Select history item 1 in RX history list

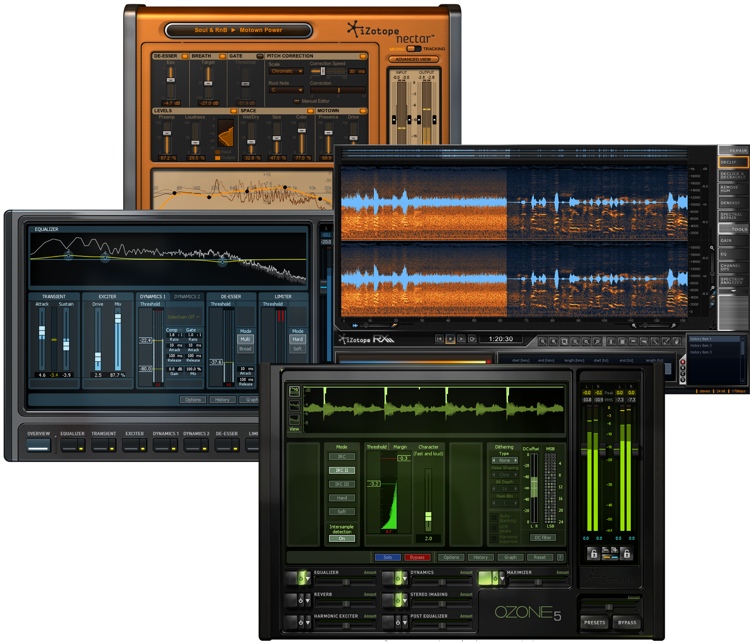[713, 339]
